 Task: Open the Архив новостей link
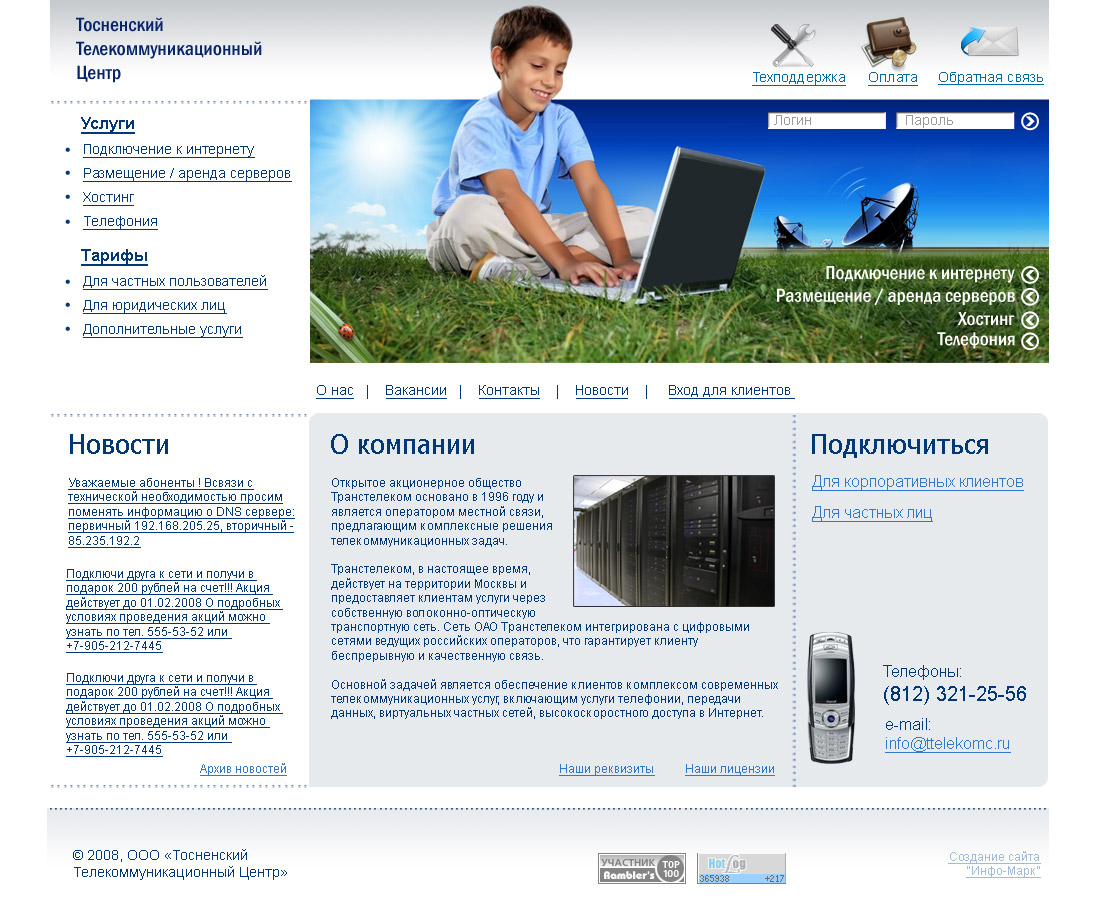244,768
